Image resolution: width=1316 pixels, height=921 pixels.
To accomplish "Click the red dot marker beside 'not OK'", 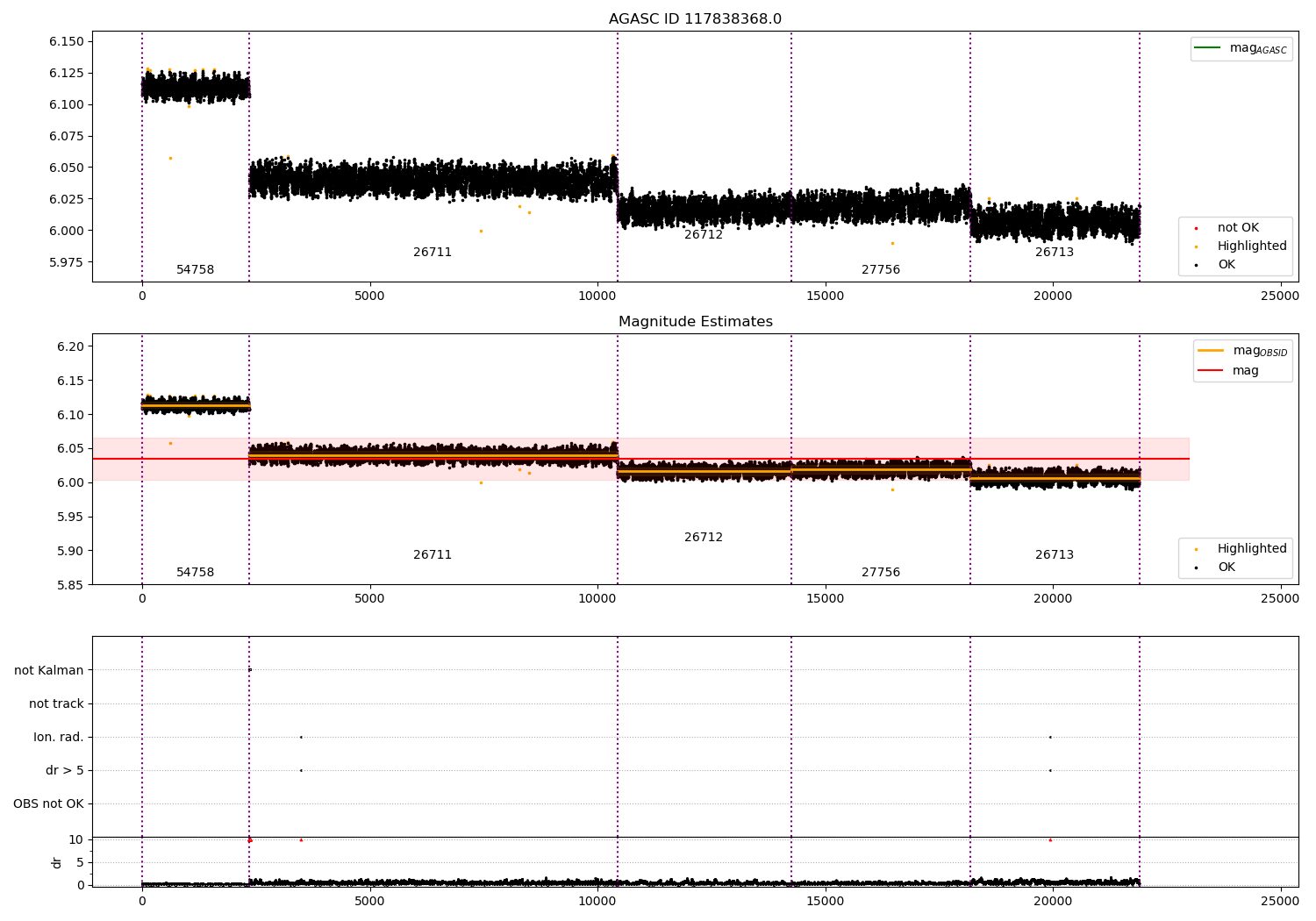I will tap(1196, 228).
